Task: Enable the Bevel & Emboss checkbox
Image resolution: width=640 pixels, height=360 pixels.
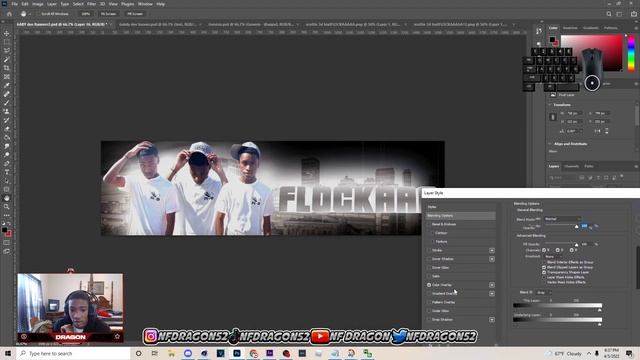Action: tap(429, 224)
